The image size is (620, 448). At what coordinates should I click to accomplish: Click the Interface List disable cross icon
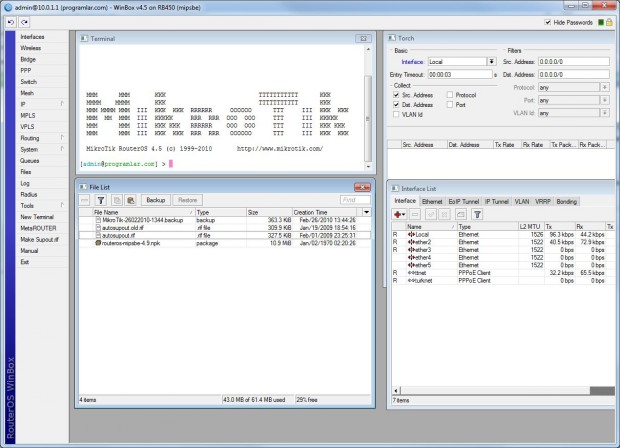pos(444,214)
